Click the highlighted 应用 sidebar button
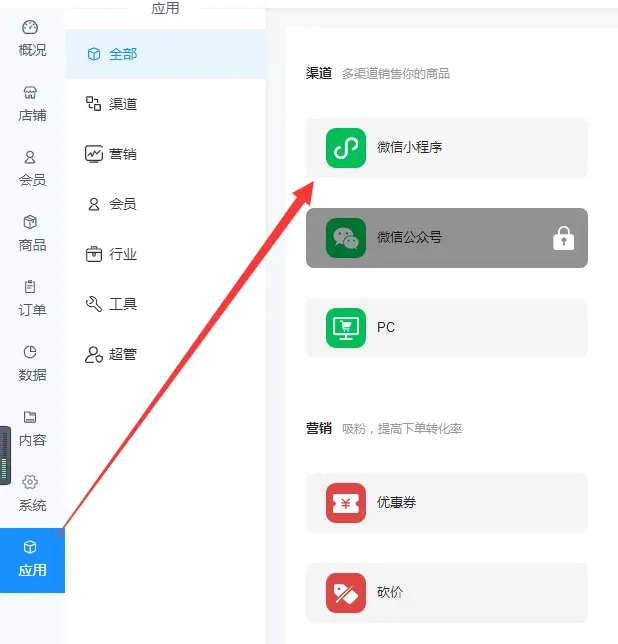Viewport: 618px width, 644px height. click(x=32, y=560)
